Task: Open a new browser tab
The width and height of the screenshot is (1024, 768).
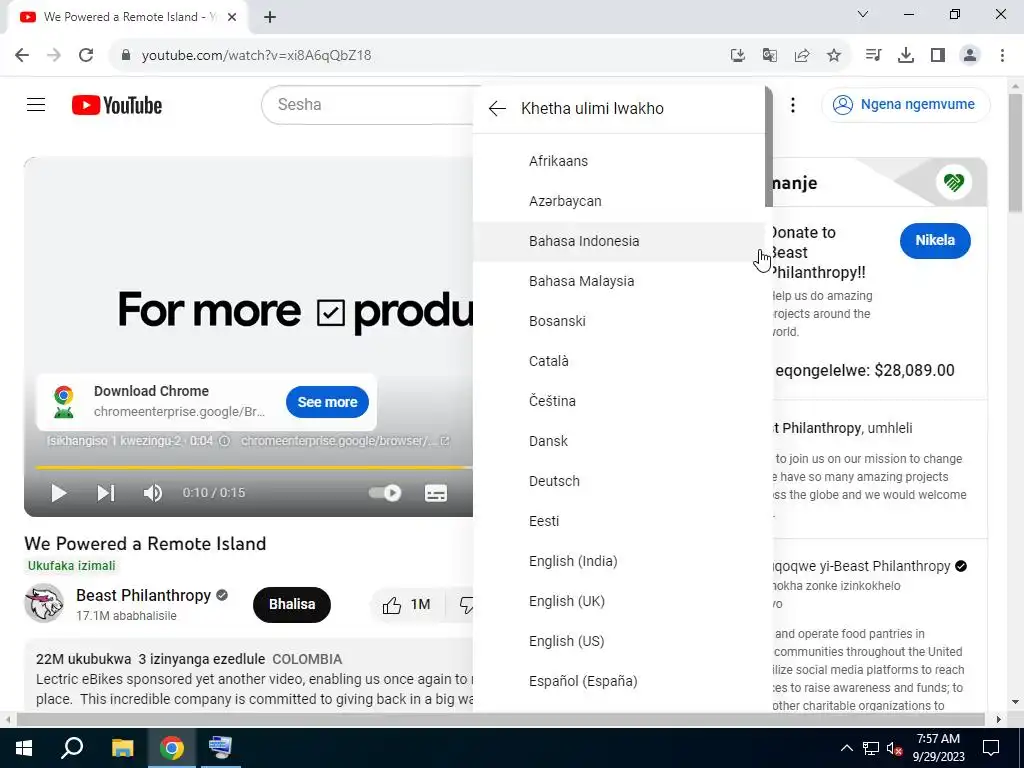Action: coord(270,17)
